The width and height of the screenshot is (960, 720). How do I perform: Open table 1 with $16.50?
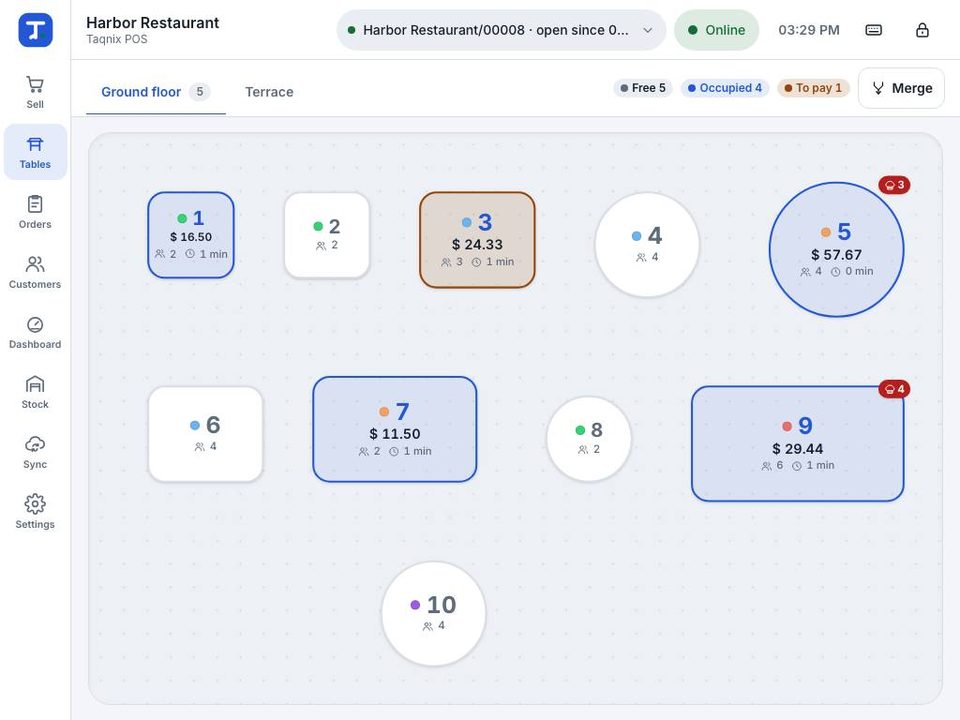point(191,235)
